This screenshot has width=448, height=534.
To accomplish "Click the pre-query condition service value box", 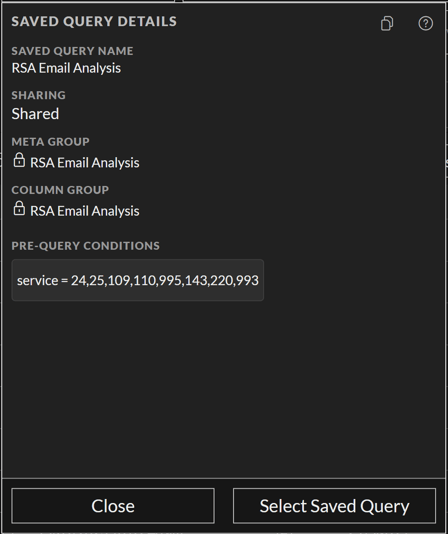I will tap(138, 280).
